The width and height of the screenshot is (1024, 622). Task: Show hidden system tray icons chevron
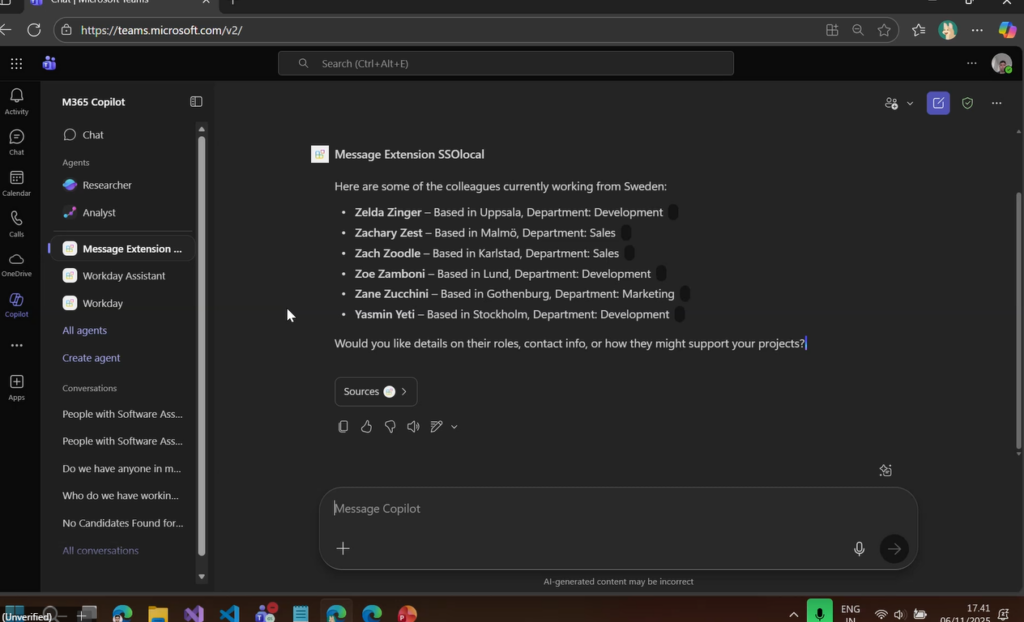(x=793, y=614)
